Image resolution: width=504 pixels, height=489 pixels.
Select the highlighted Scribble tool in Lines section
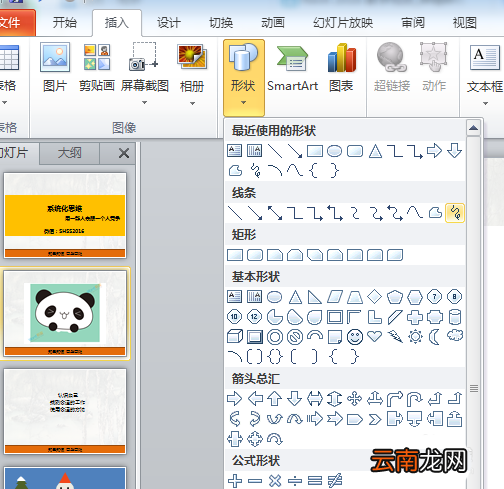(x=455, y=213)
